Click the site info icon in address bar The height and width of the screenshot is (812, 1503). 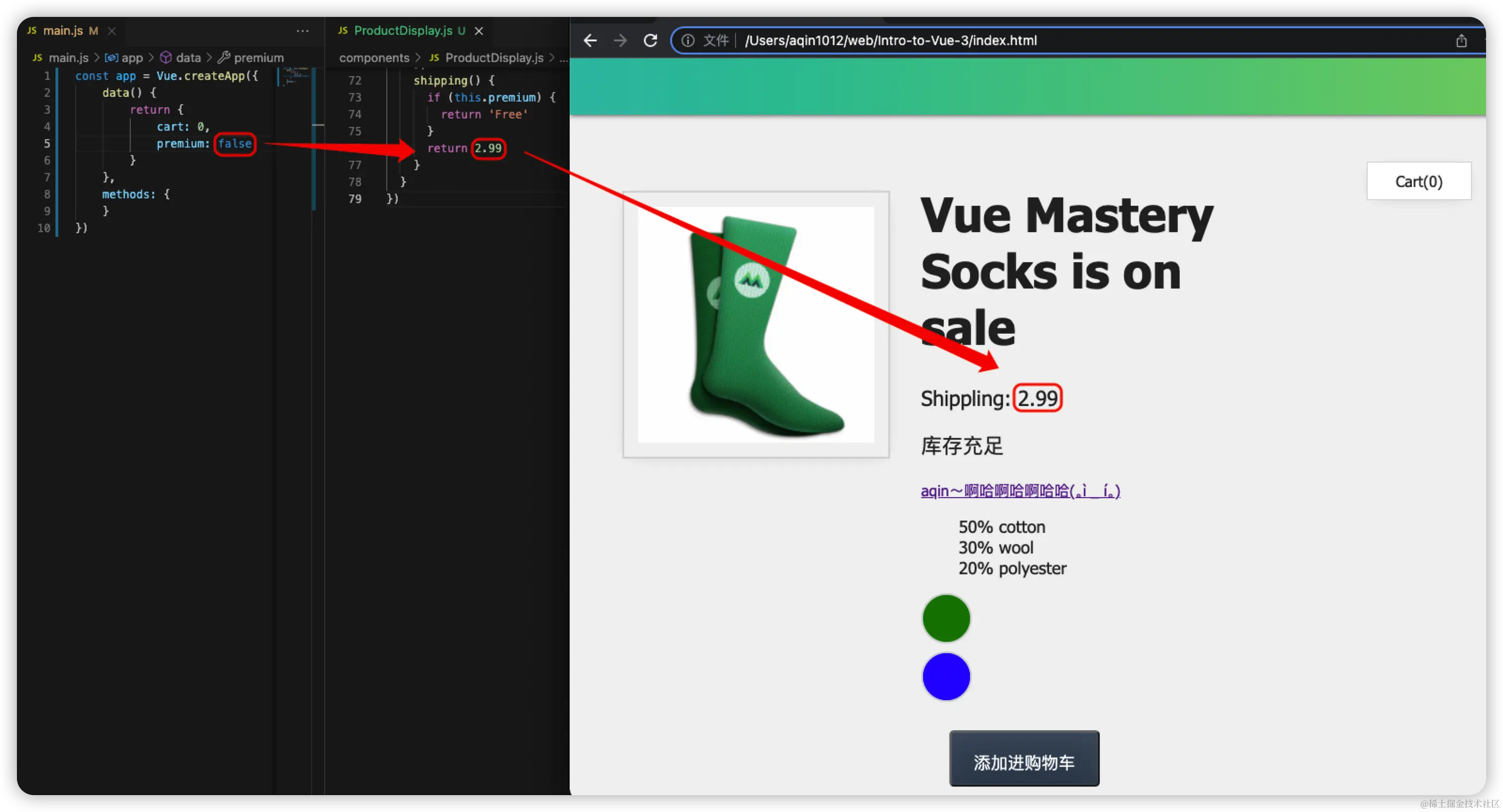(688, 40)
